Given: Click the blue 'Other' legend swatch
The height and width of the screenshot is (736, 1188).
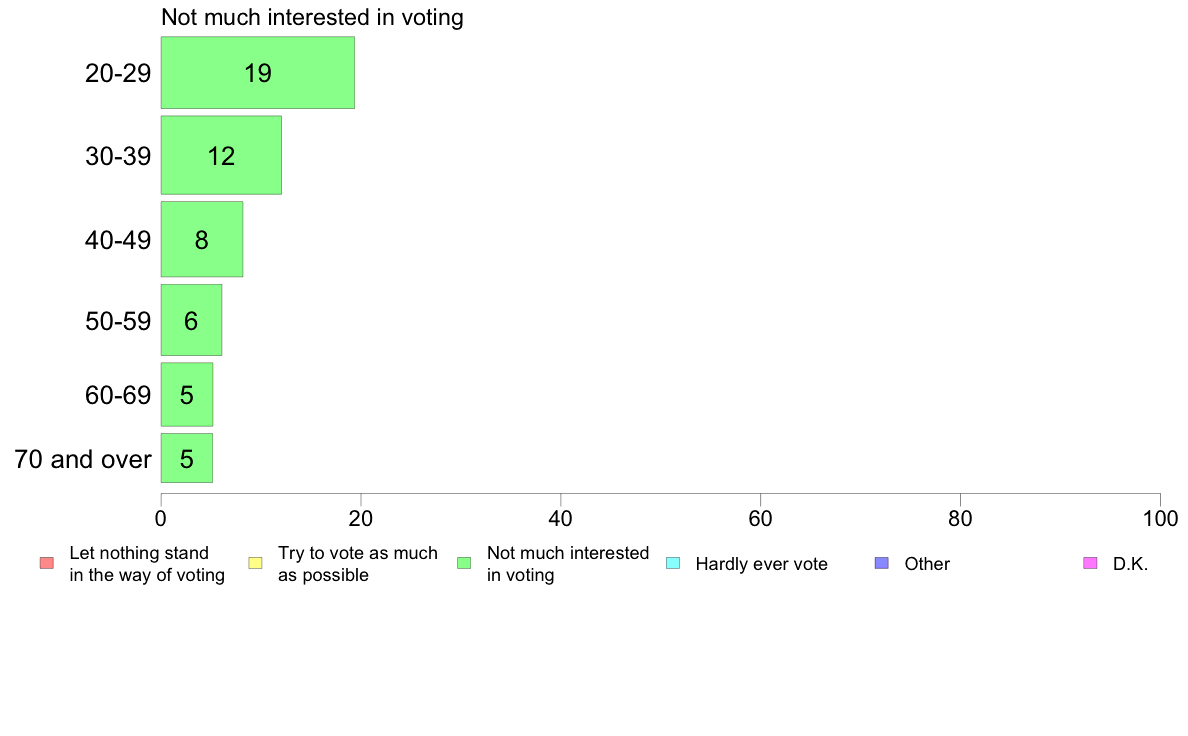Looking at the screenshot, I should click(x=881, y=563).
